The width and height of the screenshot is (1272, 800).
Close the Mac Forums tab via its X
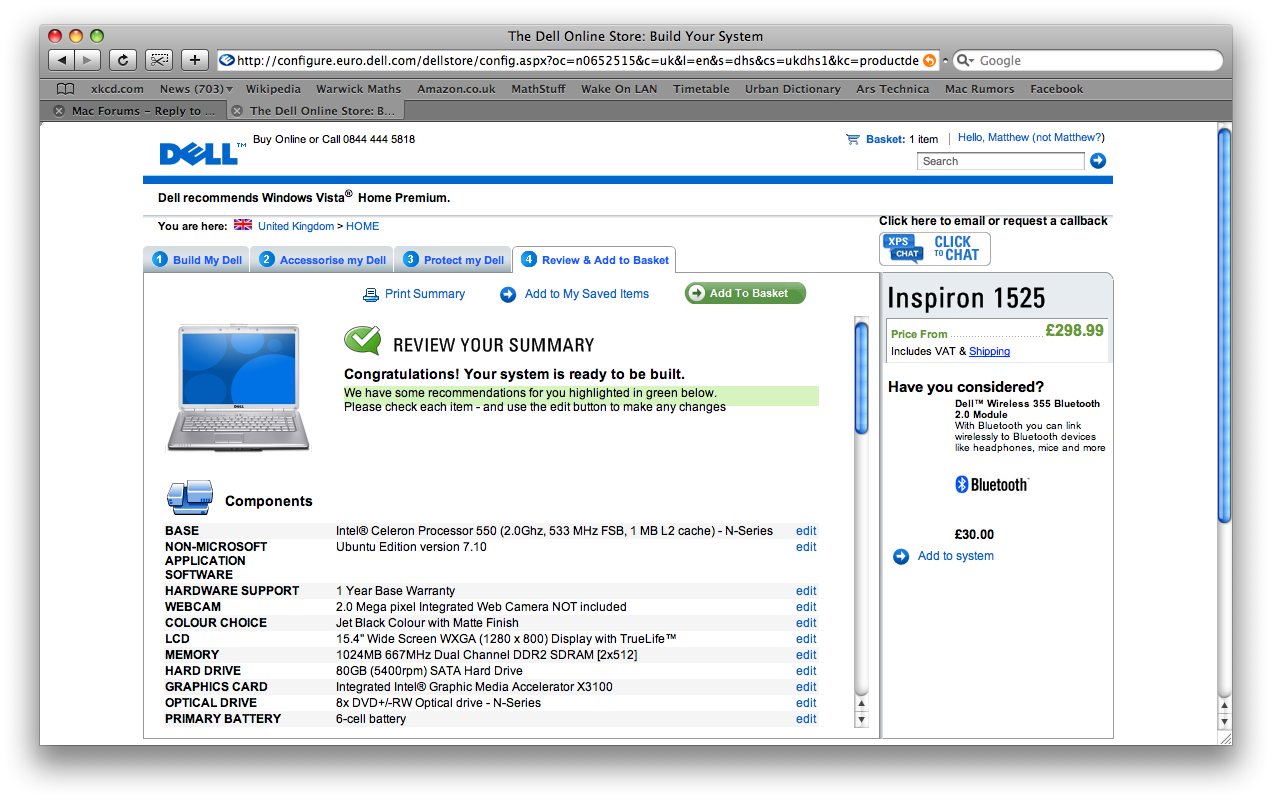[59, 111]
